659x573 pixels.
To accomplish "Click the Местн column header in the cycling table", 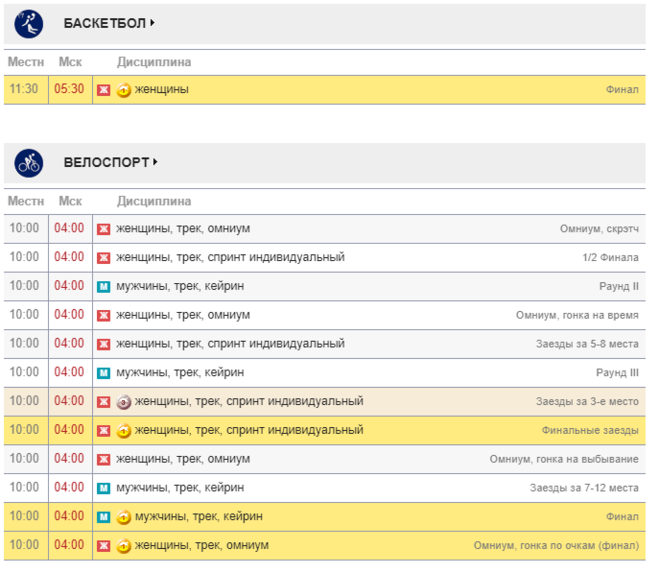I will click(x=26, y=201).
